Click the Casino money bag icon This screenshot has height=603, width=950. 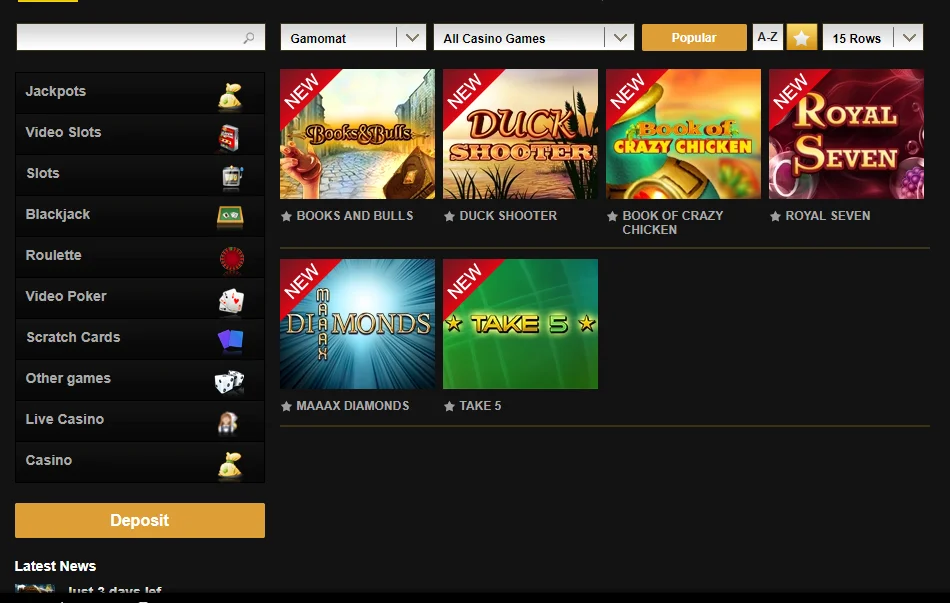[230, 465]
